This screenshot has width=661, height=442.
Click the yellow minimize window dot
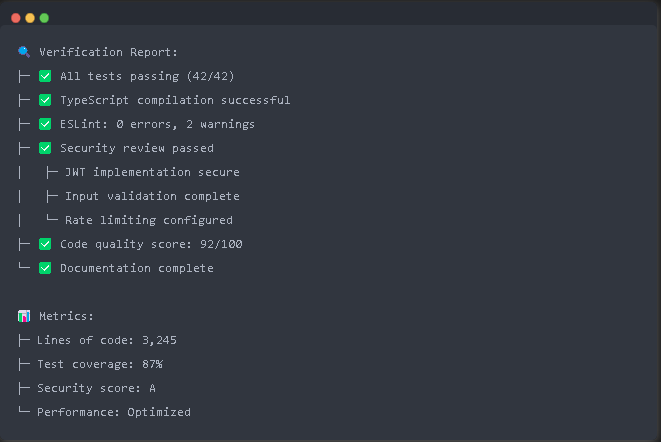click(30, 18)
